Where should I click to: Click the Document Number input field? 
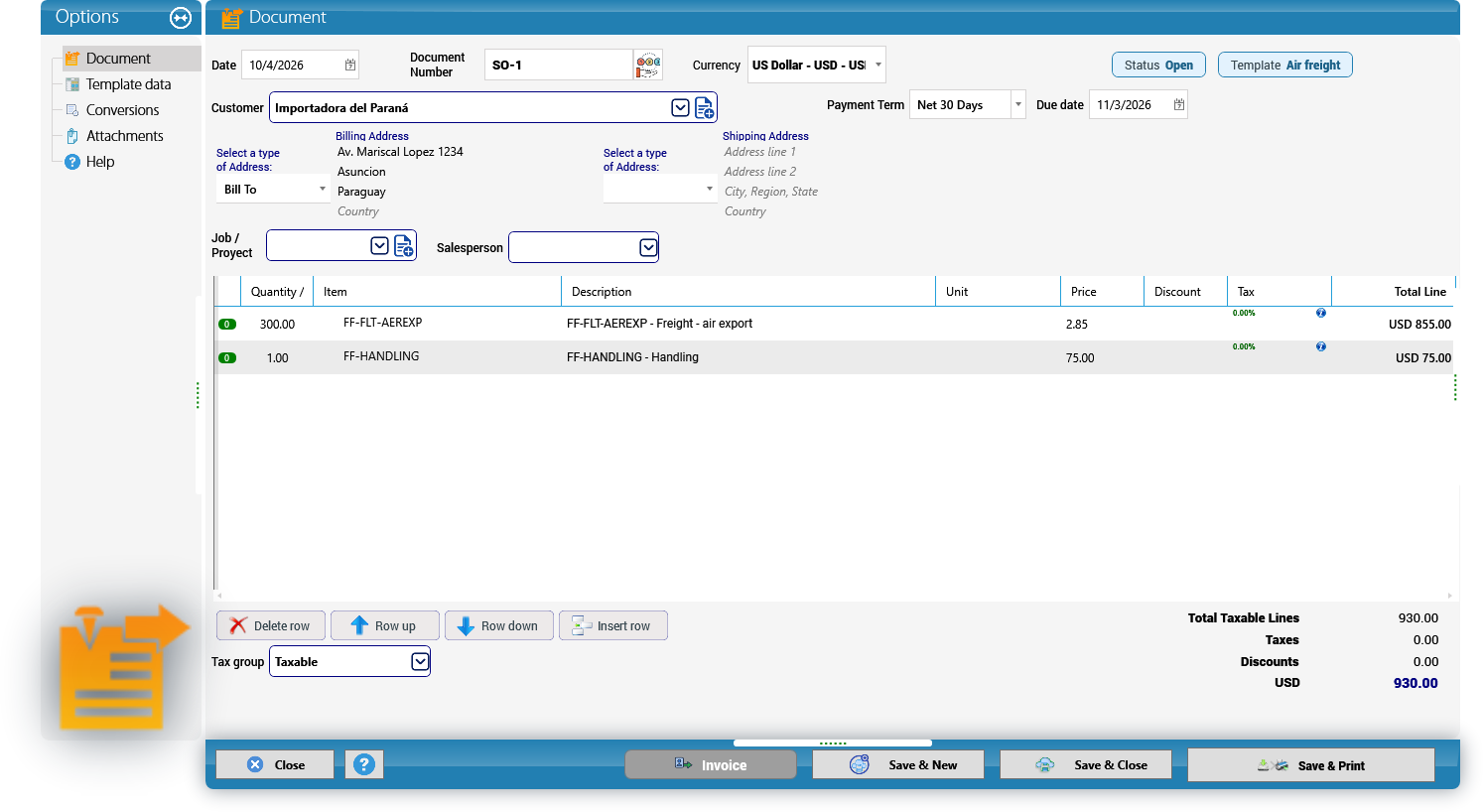coord(559,65)
